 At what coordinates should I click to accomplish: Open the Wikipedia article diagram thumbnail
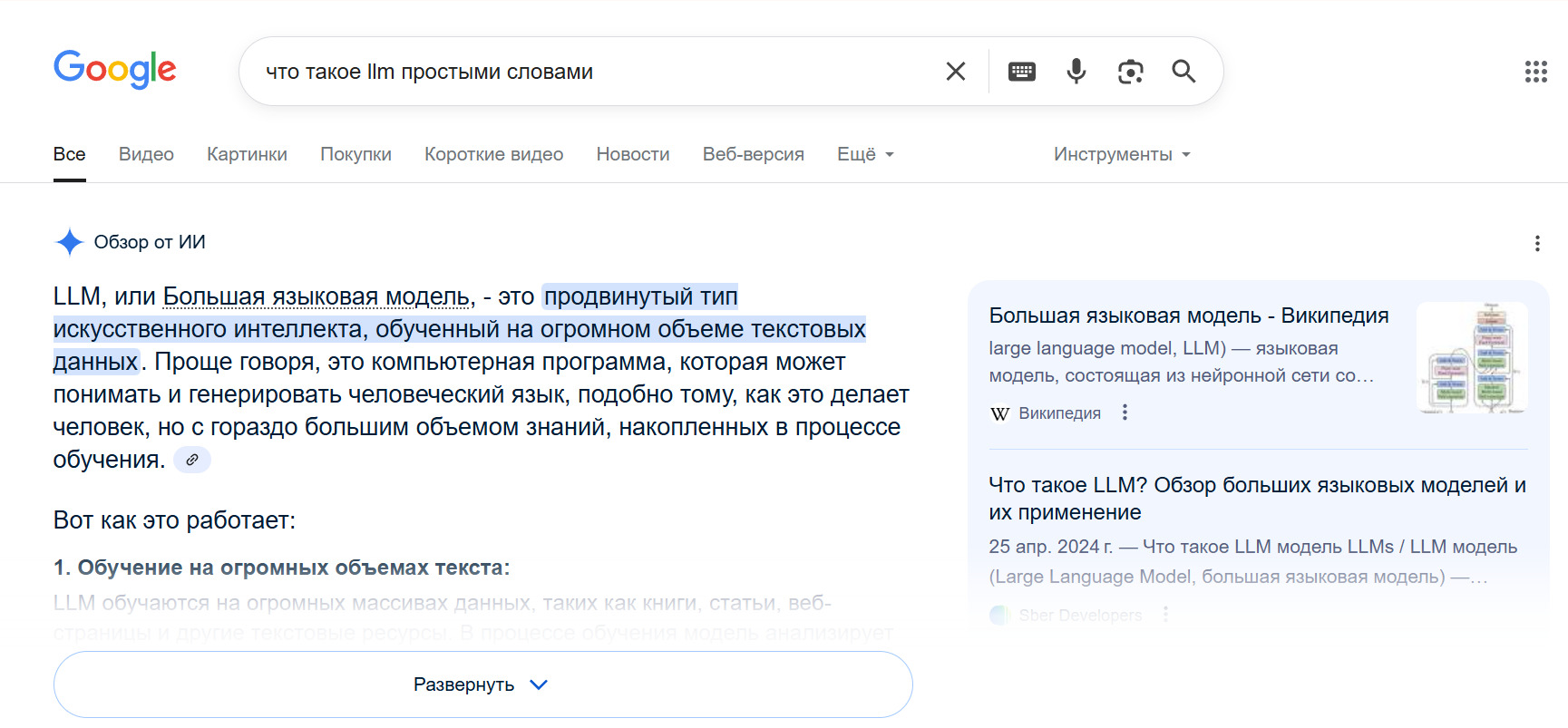tap(1472, 358)
